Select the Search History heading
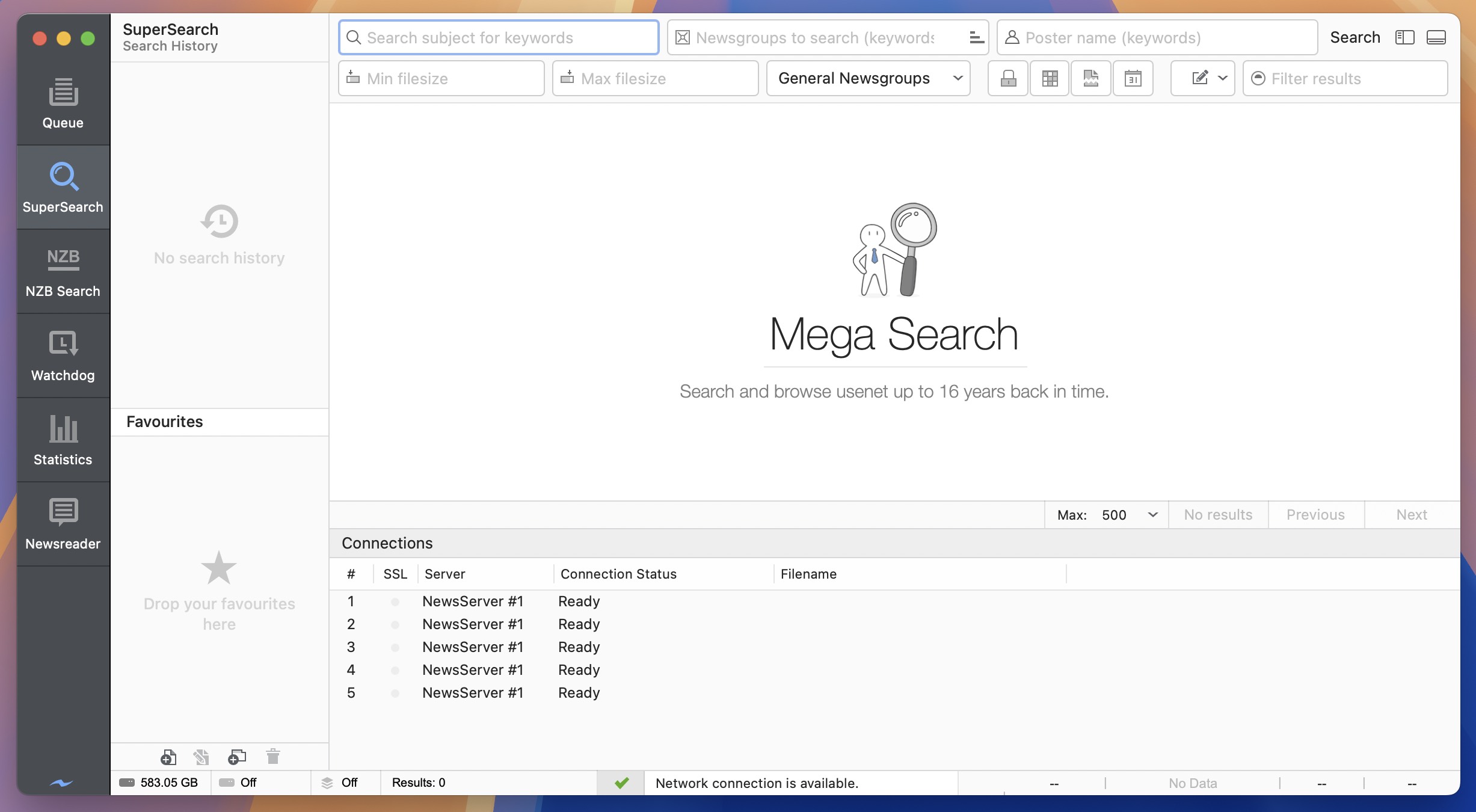The image size is (1476, 812). 170,46
